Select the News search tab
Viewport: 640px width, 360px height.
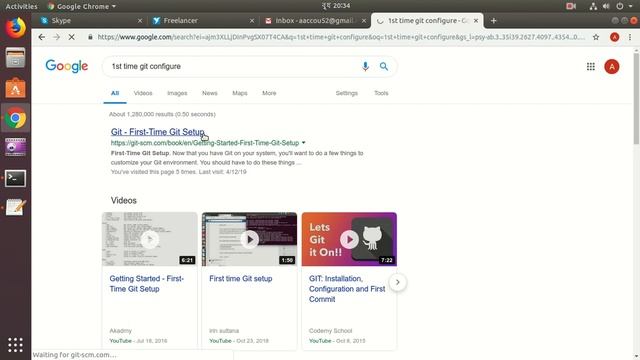pyautogui.click(x=209, y=93)
